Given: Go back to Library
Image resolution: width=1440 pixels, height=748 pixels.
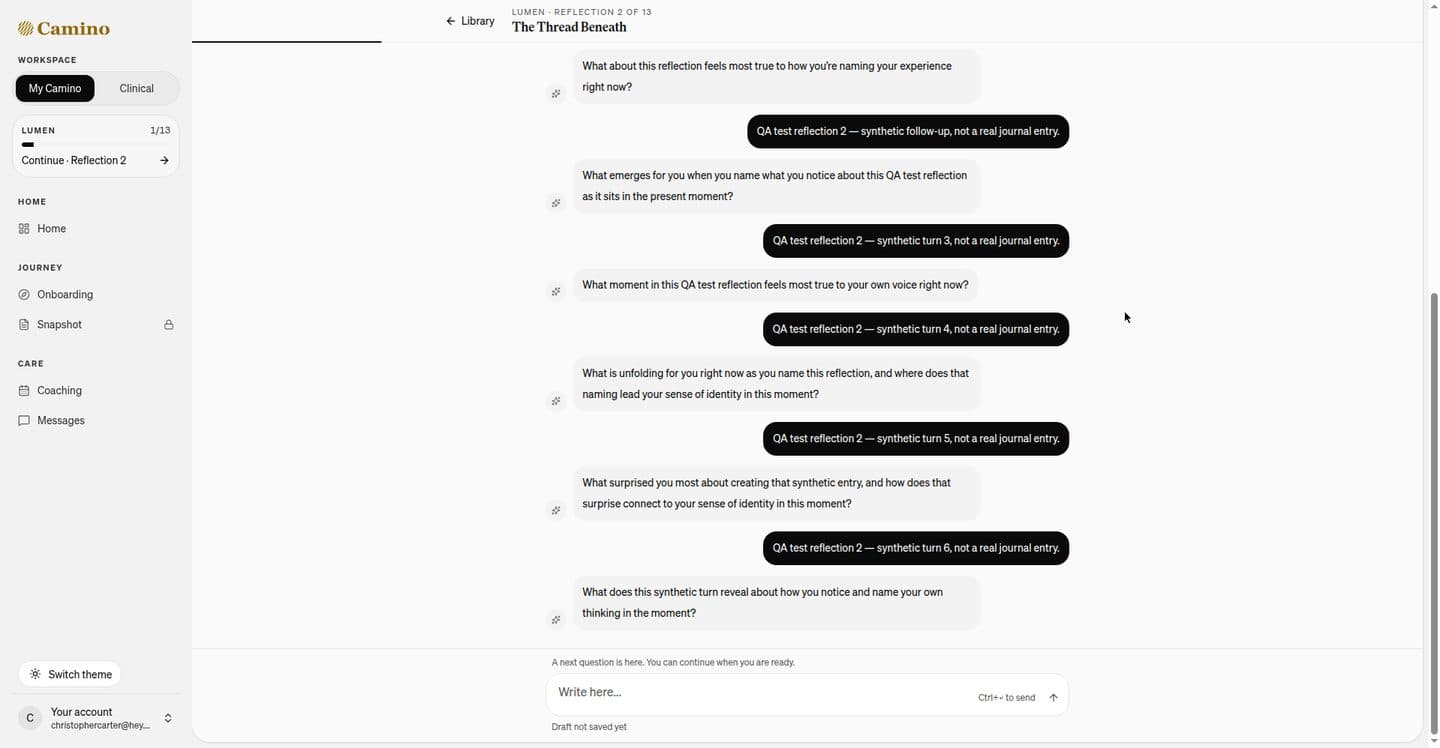Looking at the screenshot, I should (470, 21).
